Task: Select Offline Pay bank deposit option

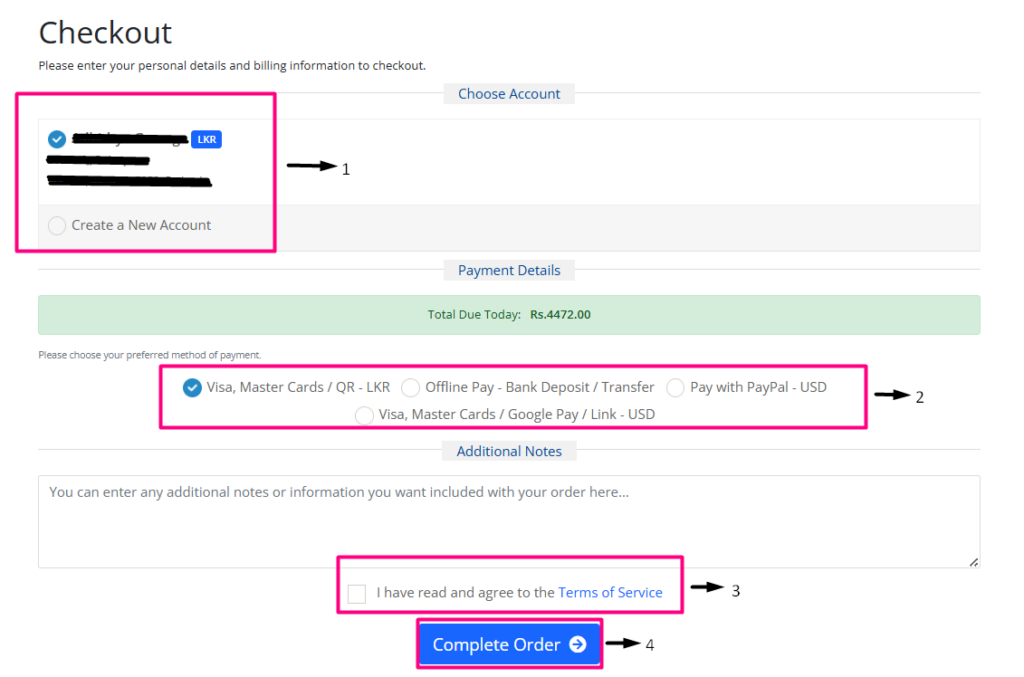Action: (x=410, y=388)
